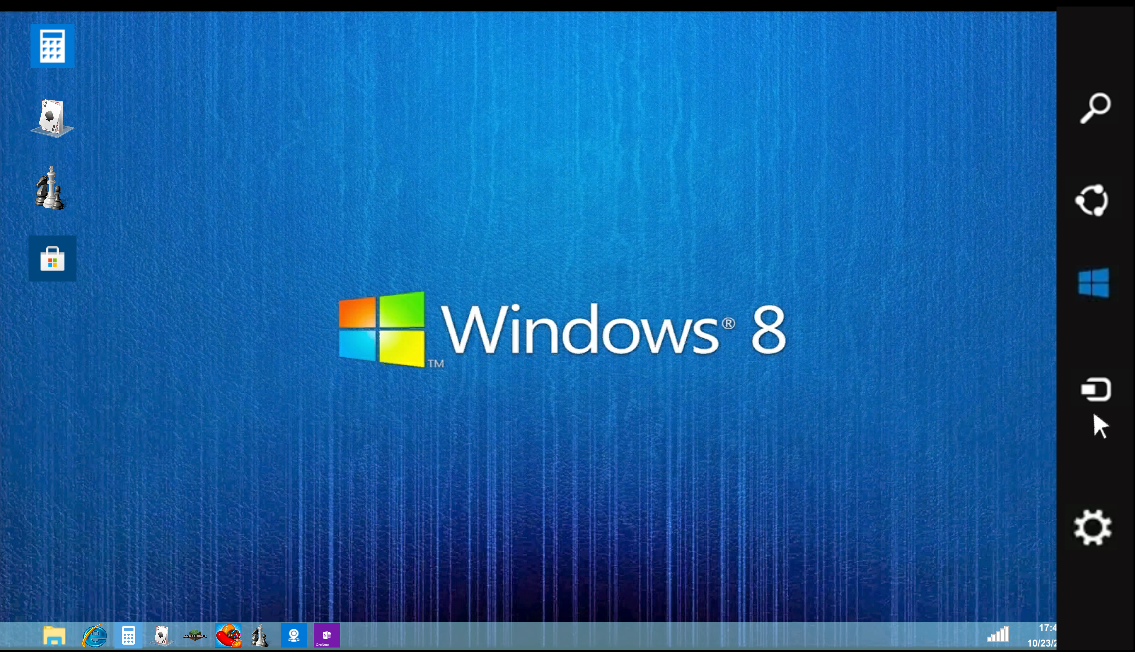Open the Calculator taskbar icon

(x=128, y=635)
